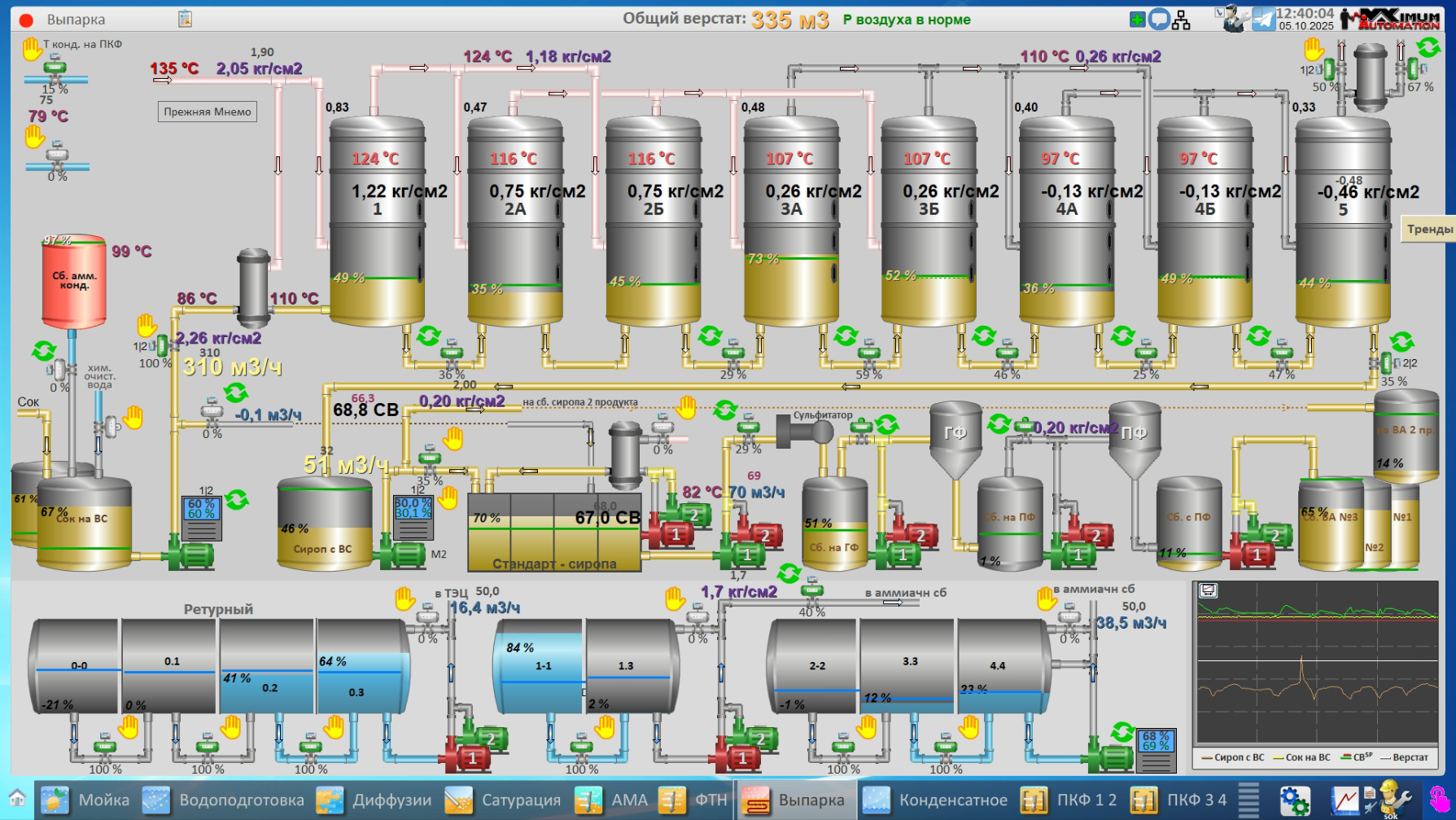This screenshot has width=1456, height=820.
Task: Toggle the manual hand icon above в ТЭЦ valve
Action: [404, 599]
